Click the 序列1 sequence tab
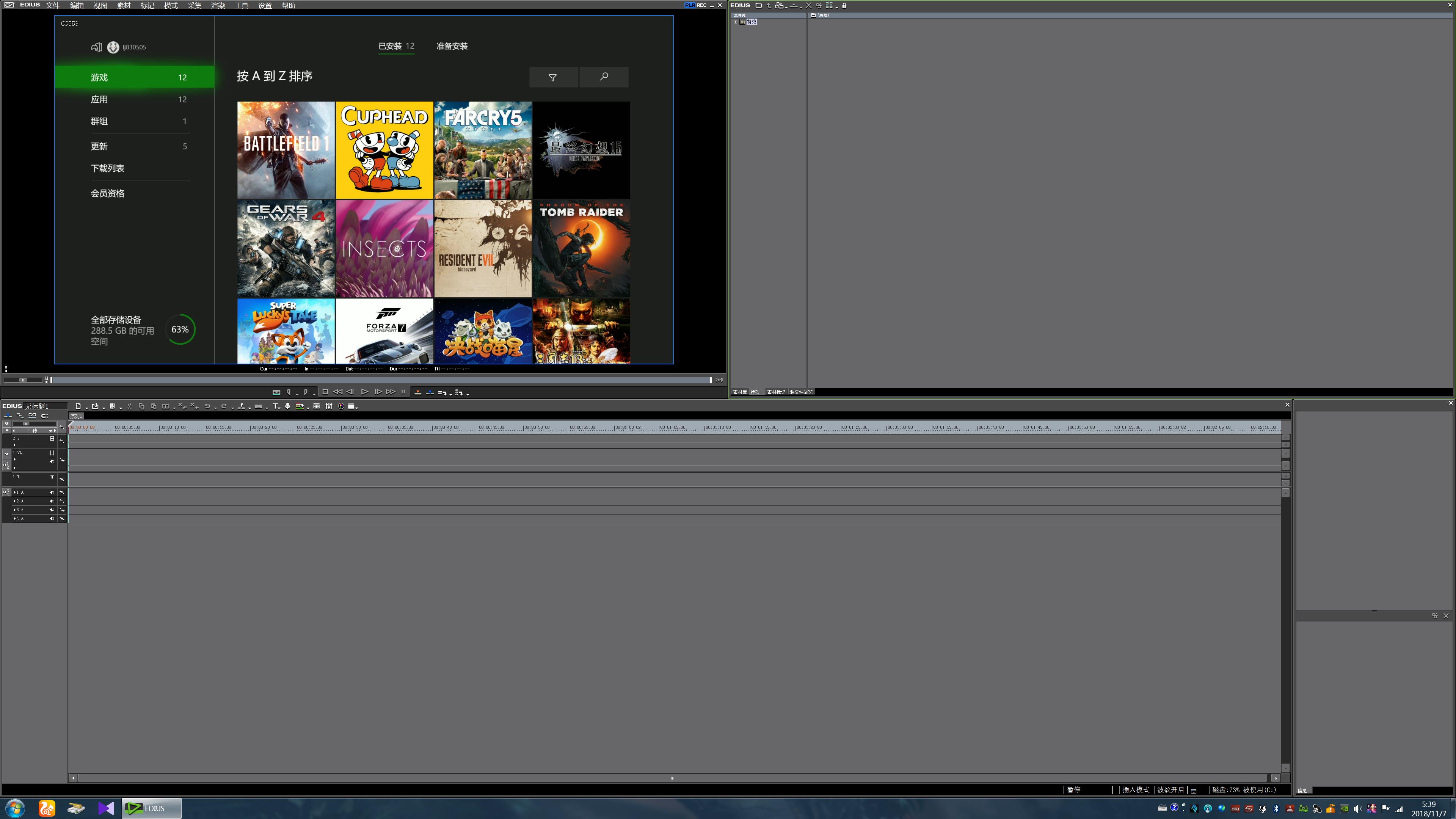Screen dimensions: 1456x819 point(76,416)
